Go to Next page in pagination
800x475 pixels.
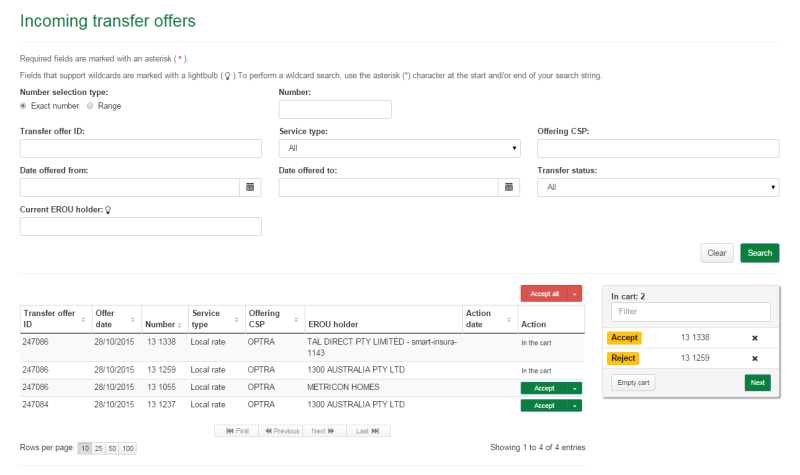(x=324, y=431)
